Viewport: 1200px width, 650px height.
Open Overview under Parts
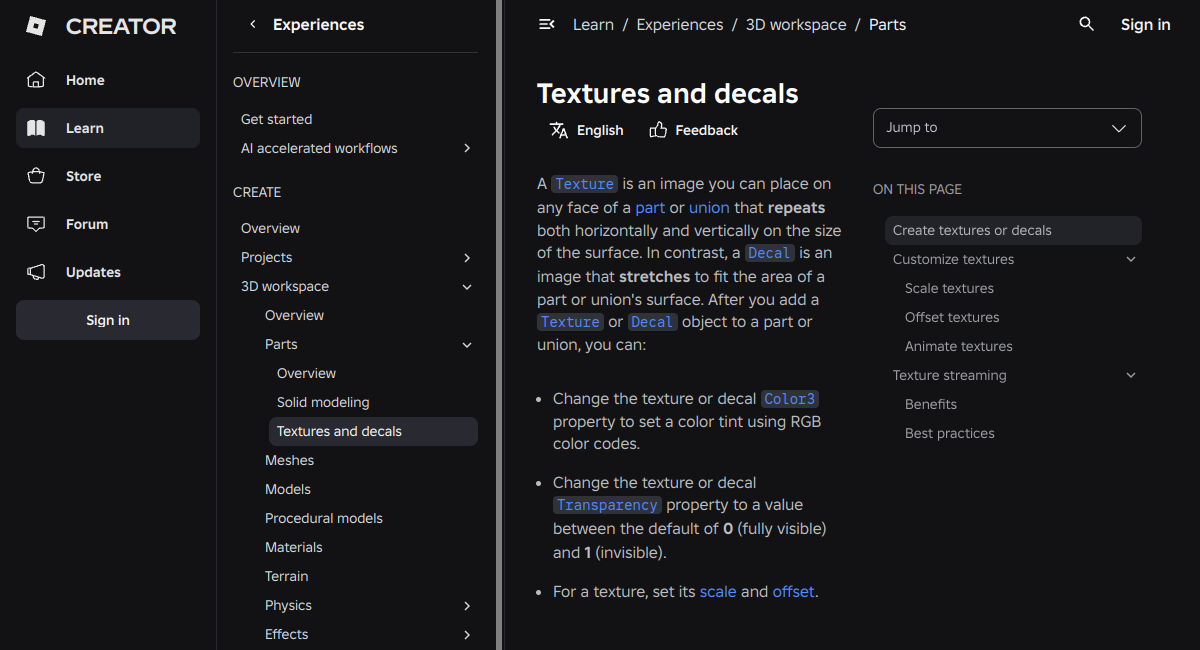pyautogui.click(x=306, y=373)
